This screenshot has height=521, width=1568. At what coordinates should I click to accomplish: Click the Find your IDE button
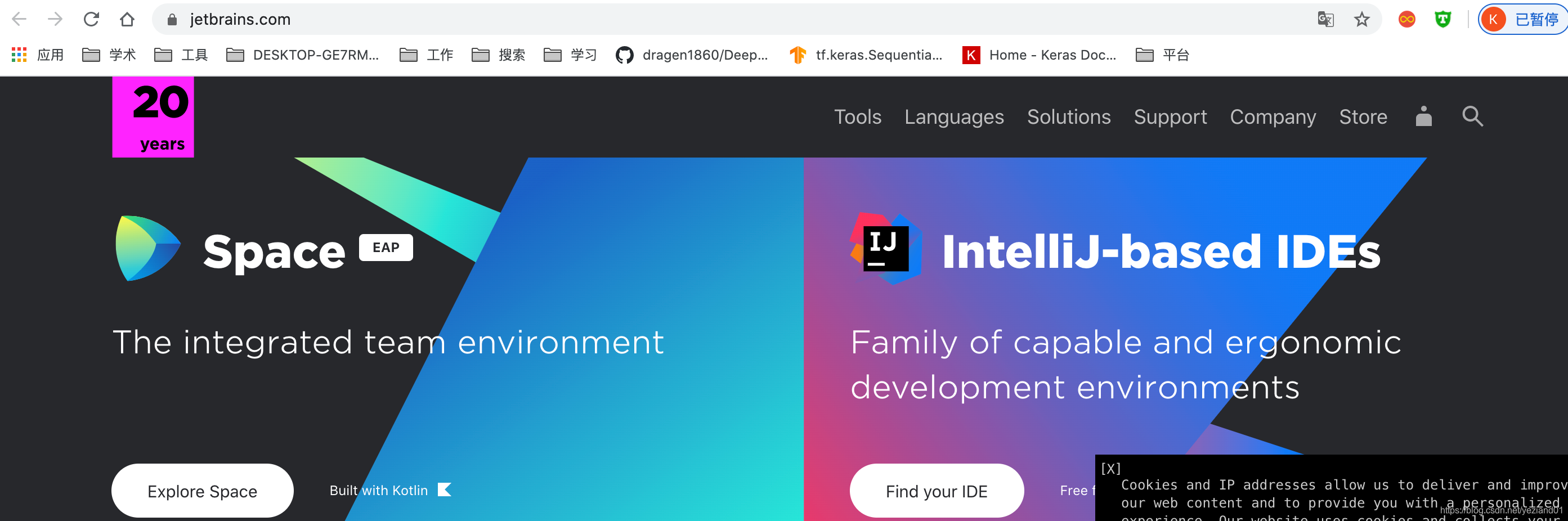936,491
